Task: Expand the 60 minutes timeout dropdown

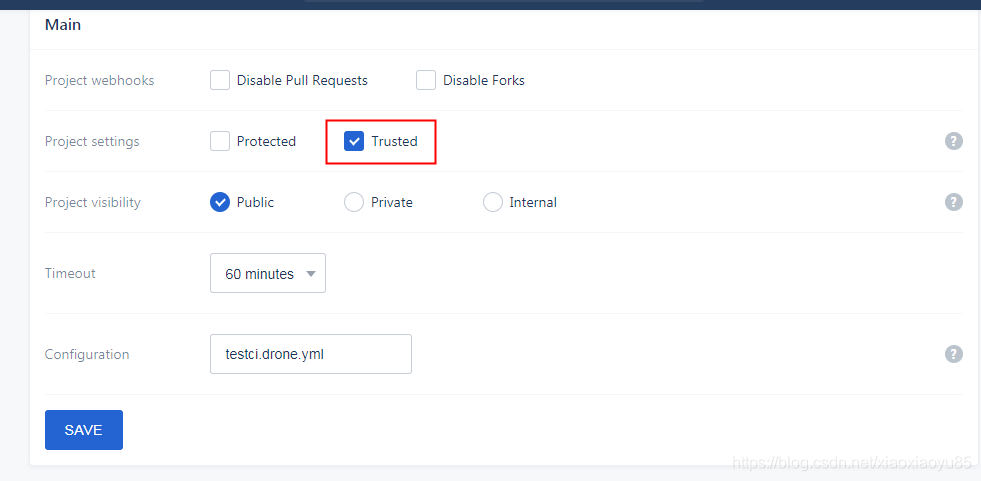Action: (x=268, y=273)
